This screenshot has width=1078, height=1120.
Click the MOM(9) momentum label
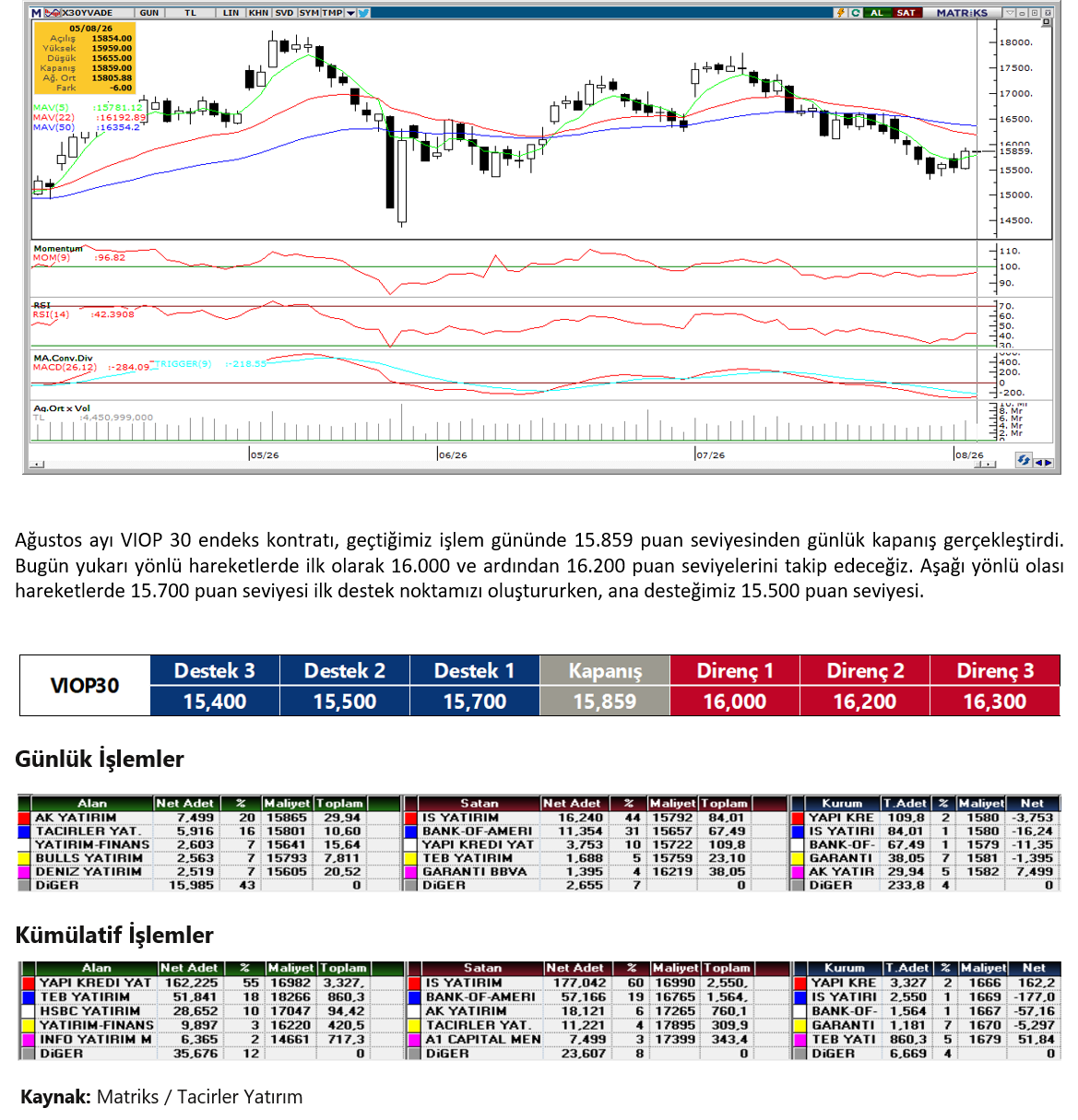pyautogui.click(x=52, y=258)
